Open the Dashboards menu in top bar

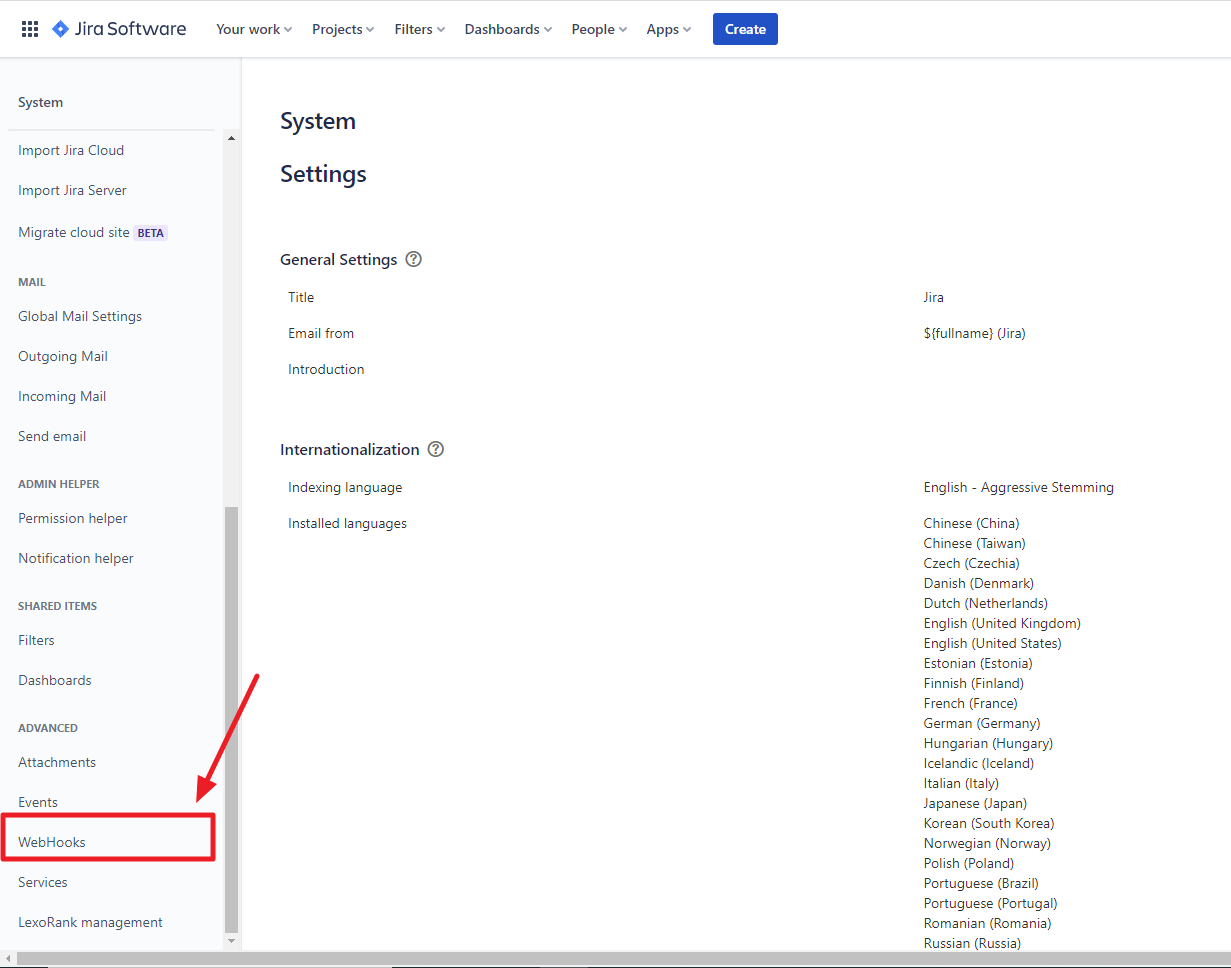508,29
